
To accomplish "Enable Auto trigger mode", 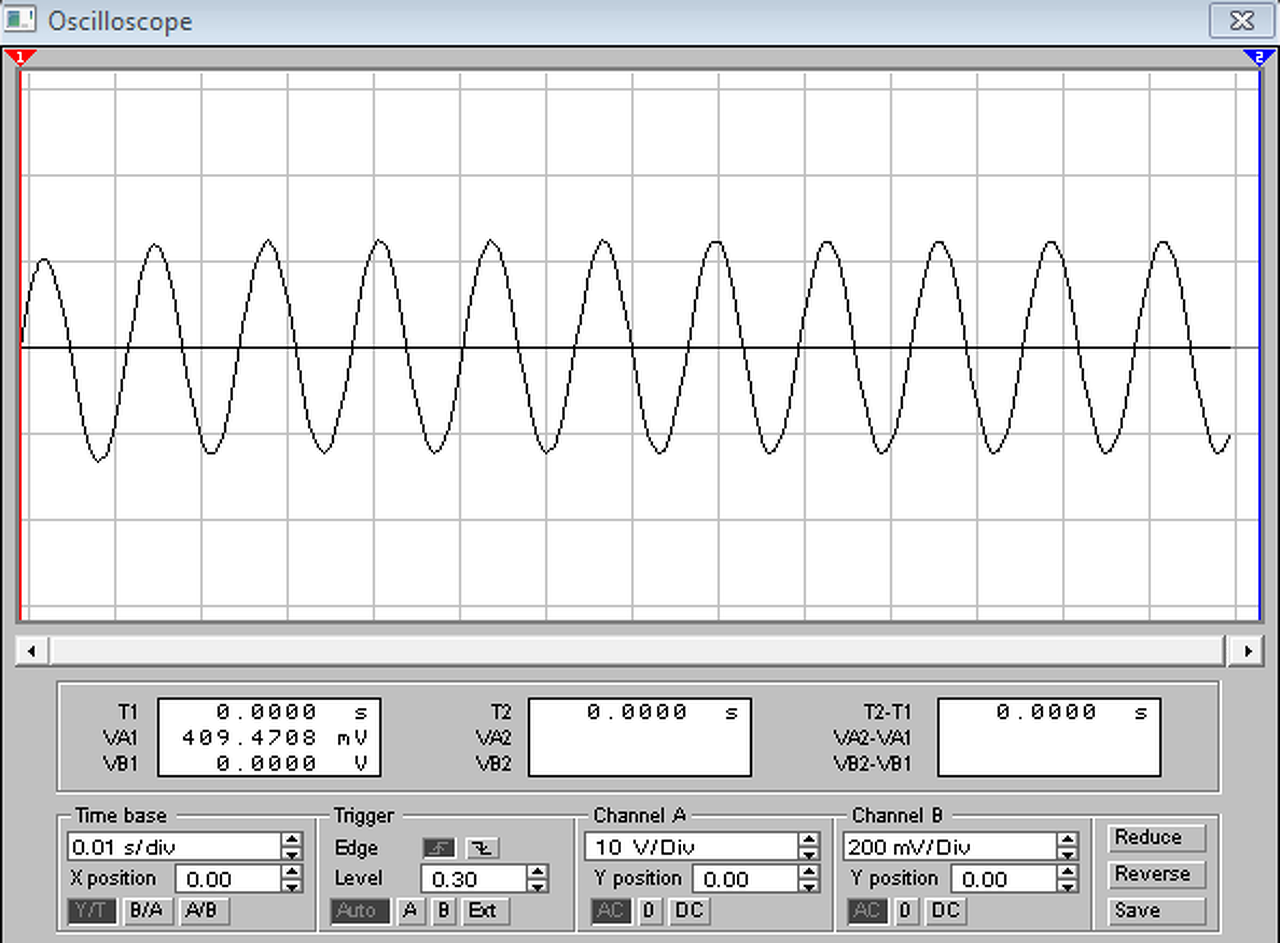I will [360, 910].
